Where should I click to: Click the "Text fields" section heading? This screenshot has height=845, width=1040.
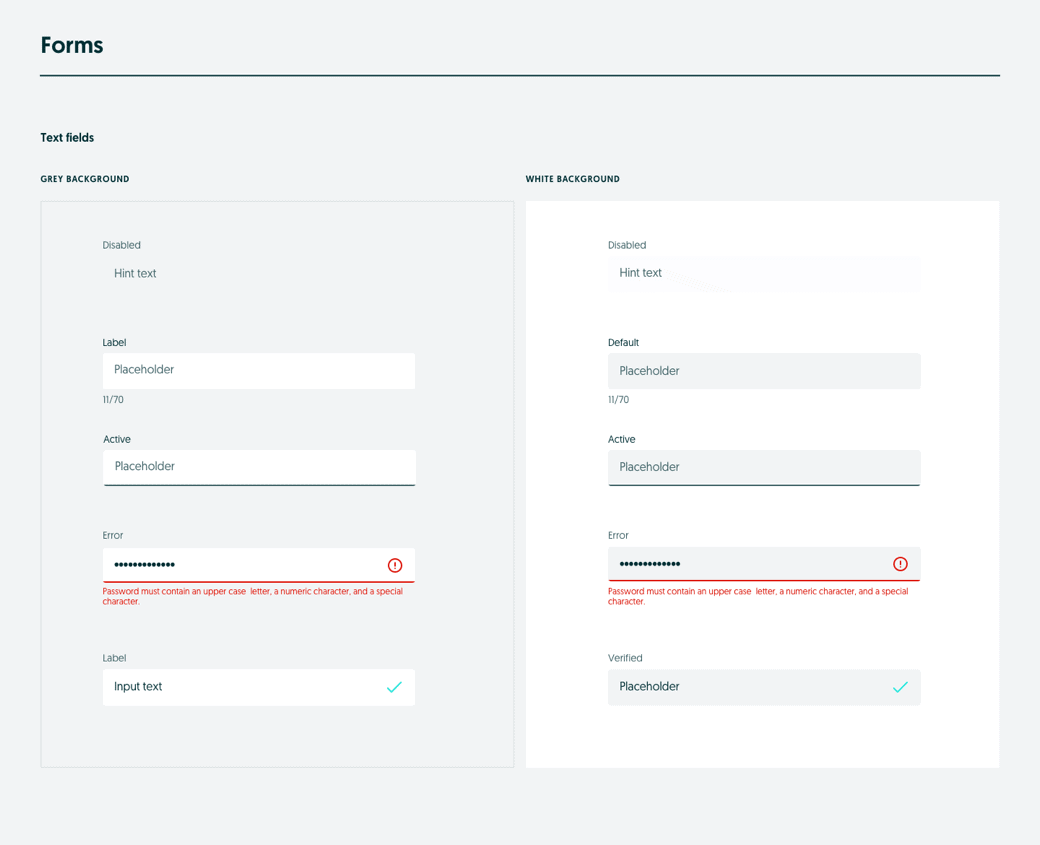(x=67, y=138)
